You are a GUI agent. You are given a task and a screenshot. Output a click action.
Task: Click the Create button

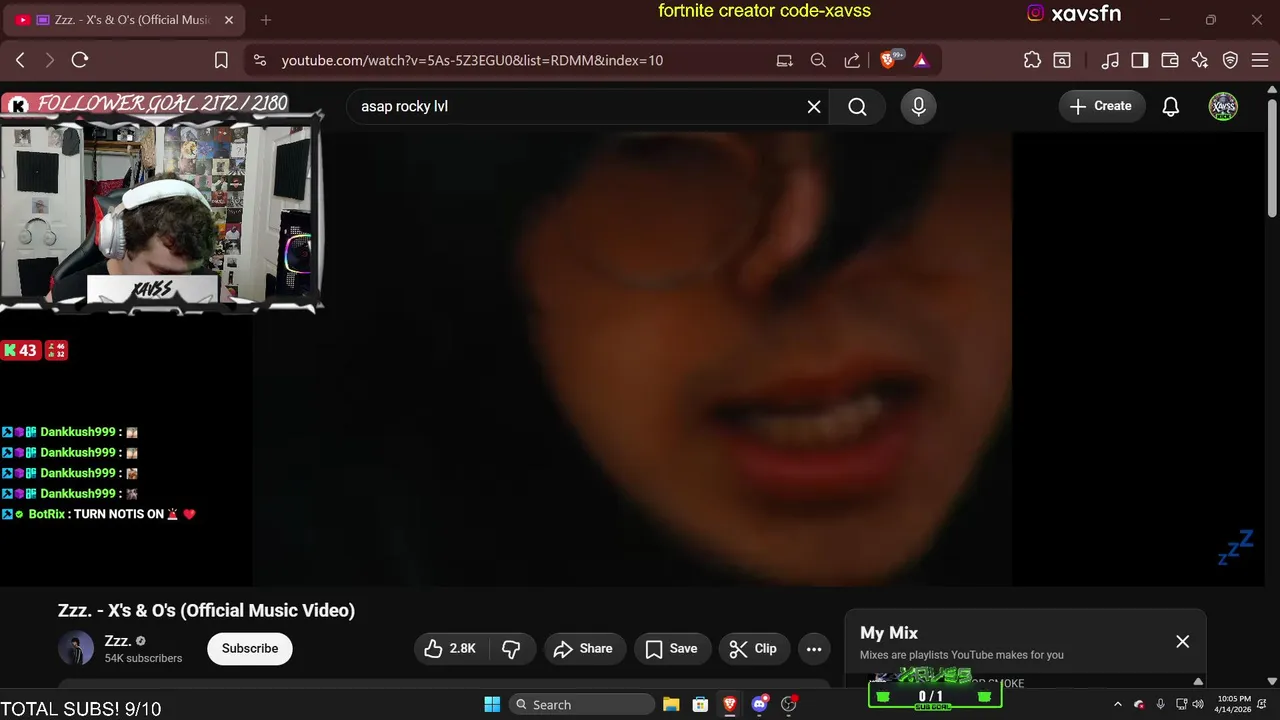(1101, 106)
